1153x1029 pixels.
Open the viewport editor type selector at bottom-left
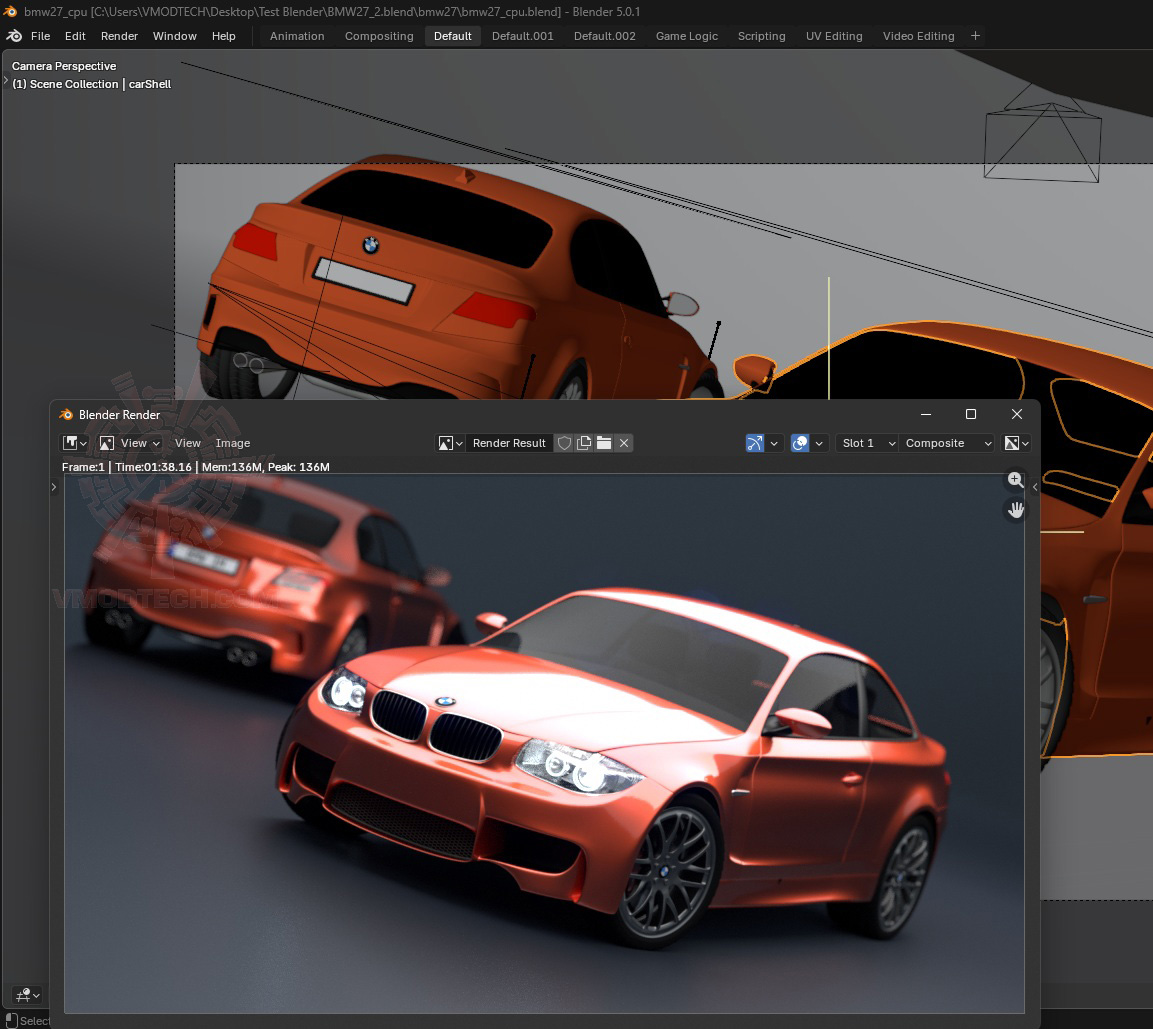point(27,995)
